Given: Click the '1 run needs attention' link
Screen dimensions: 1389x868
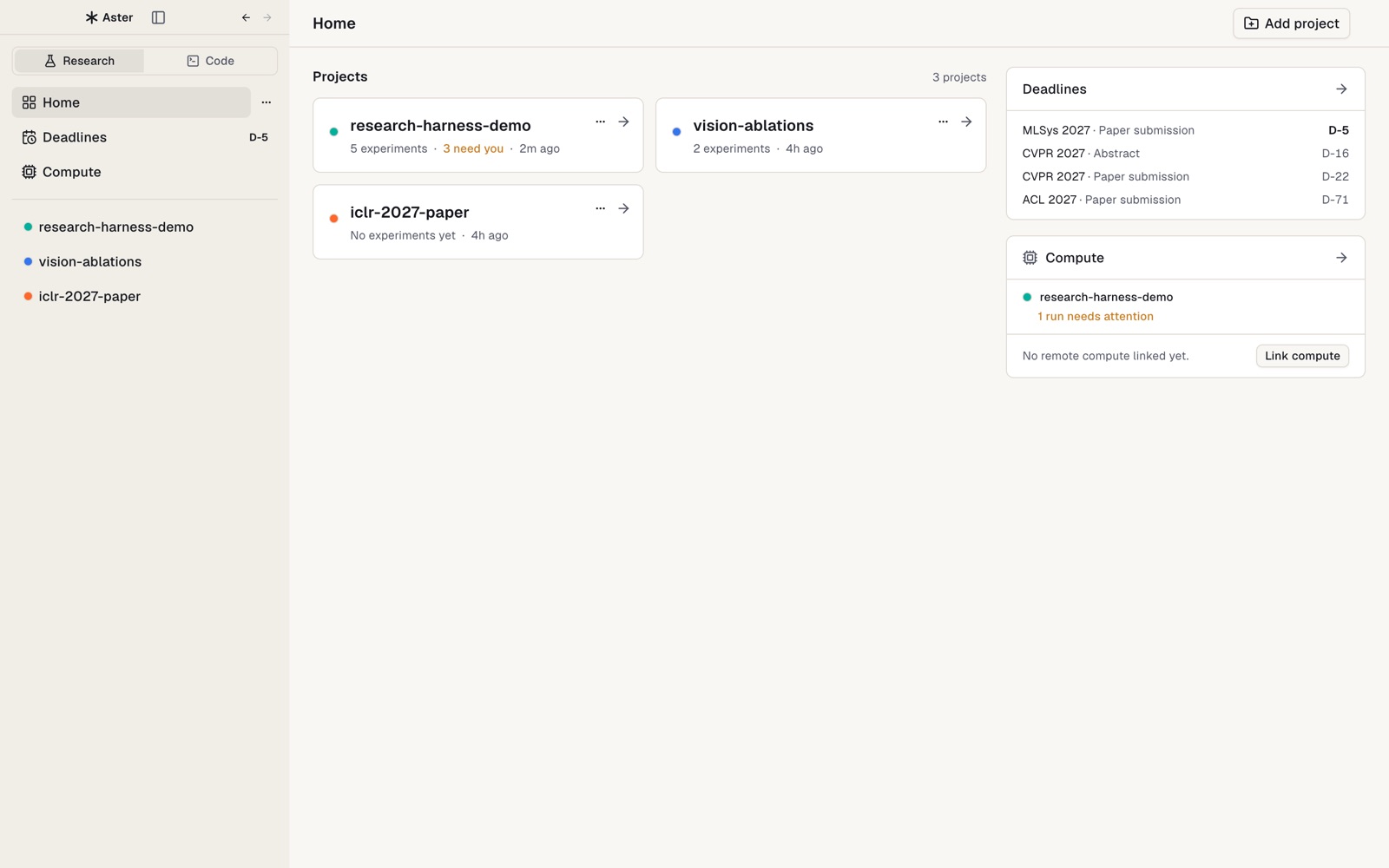Looking at the screenshot, I should [1096, 317].
